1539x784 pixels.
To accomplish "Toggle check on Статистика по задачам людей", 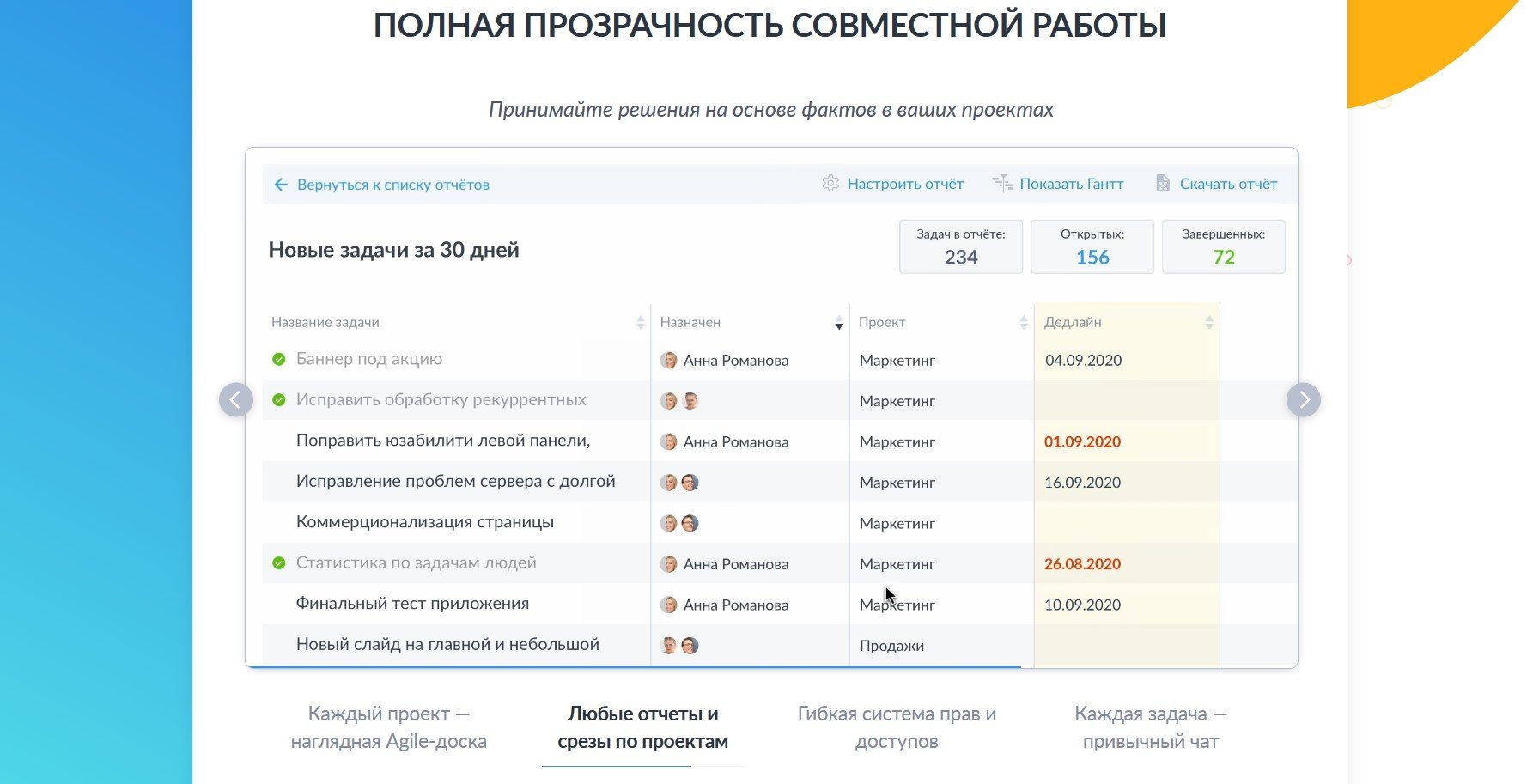I will [279, 563].
